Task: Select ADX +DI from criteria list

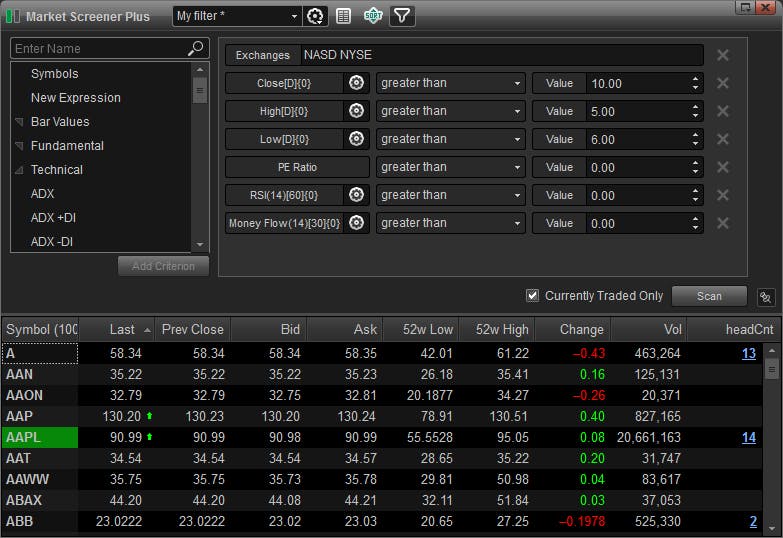Action: pyautogui.click(x=53, y=218)
